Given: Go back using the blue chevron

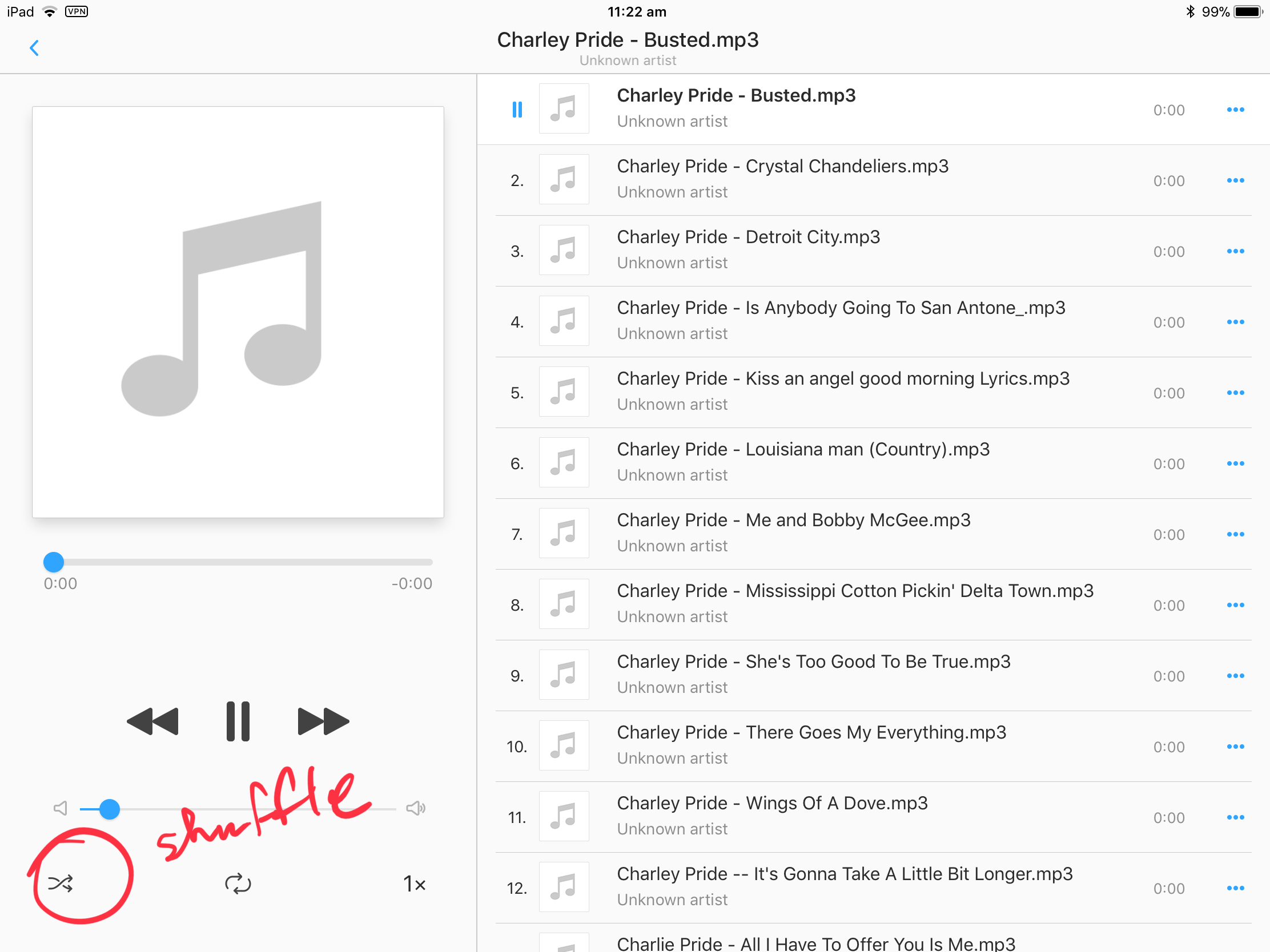Looking at the screenshot, I should (34, 48).
